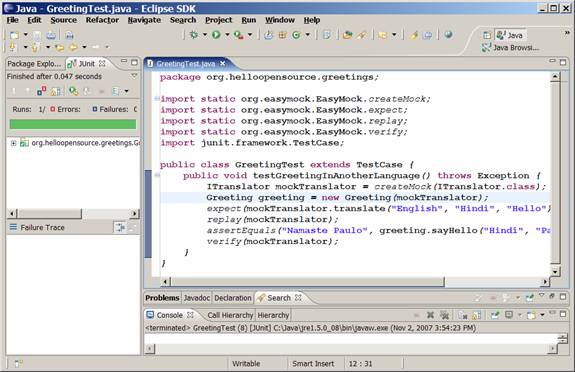Click Clear Console icon

463,315
